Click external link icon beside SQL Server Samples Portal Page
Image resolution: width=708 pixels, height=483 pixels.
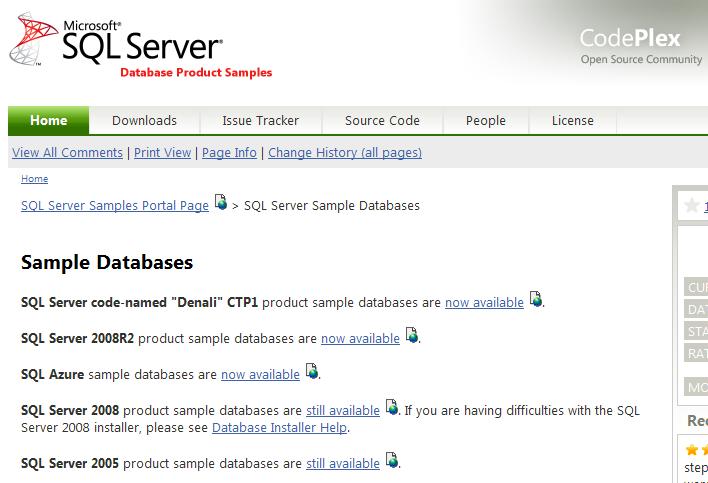coord(221,203)
